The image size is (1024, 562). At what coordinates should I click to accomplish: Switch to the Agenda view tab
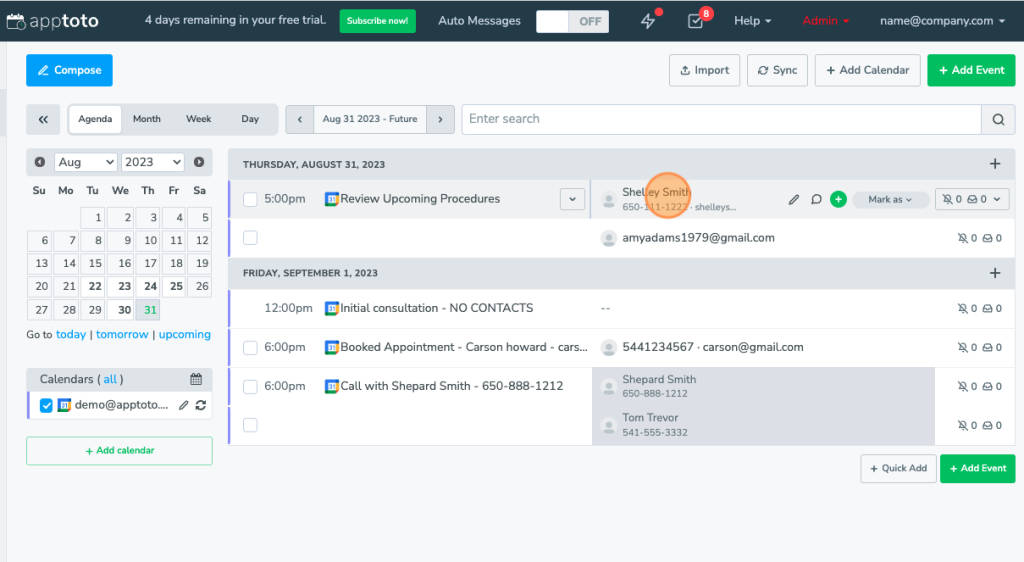[95, 119]
